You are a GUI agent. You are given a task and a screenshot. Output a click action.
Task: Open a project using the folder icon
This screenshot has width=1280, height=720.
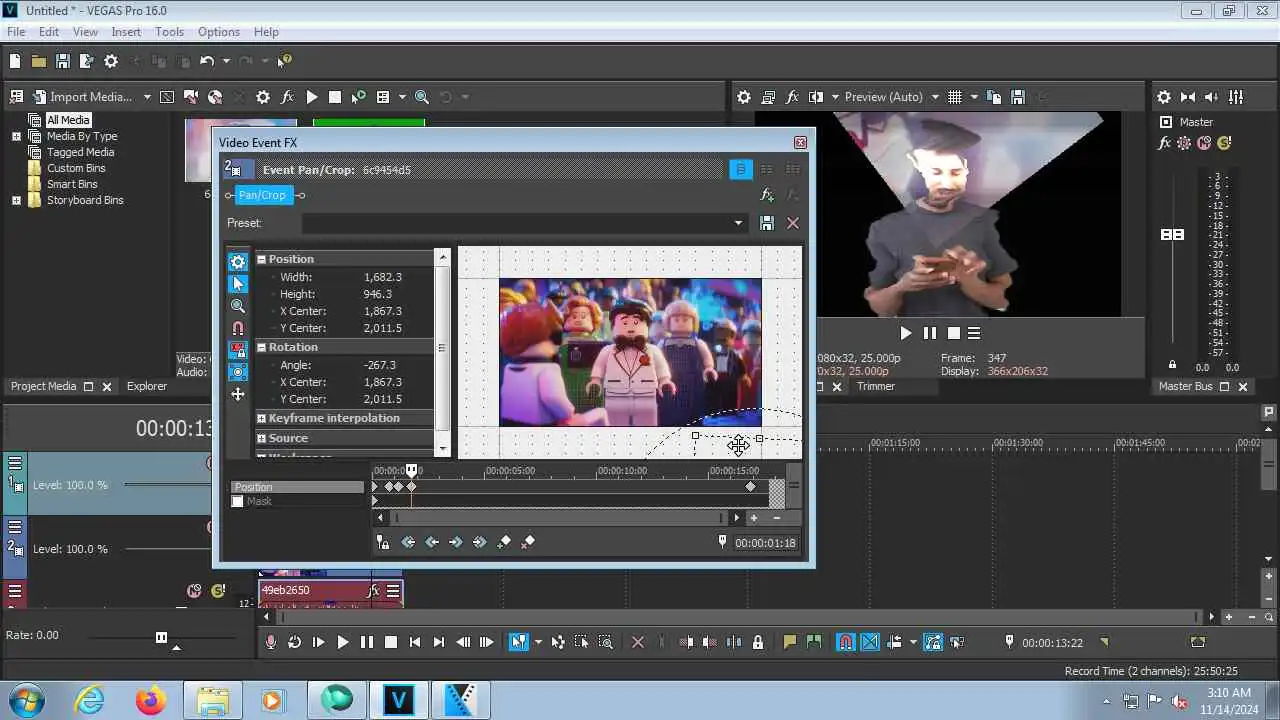coord(38,61)
